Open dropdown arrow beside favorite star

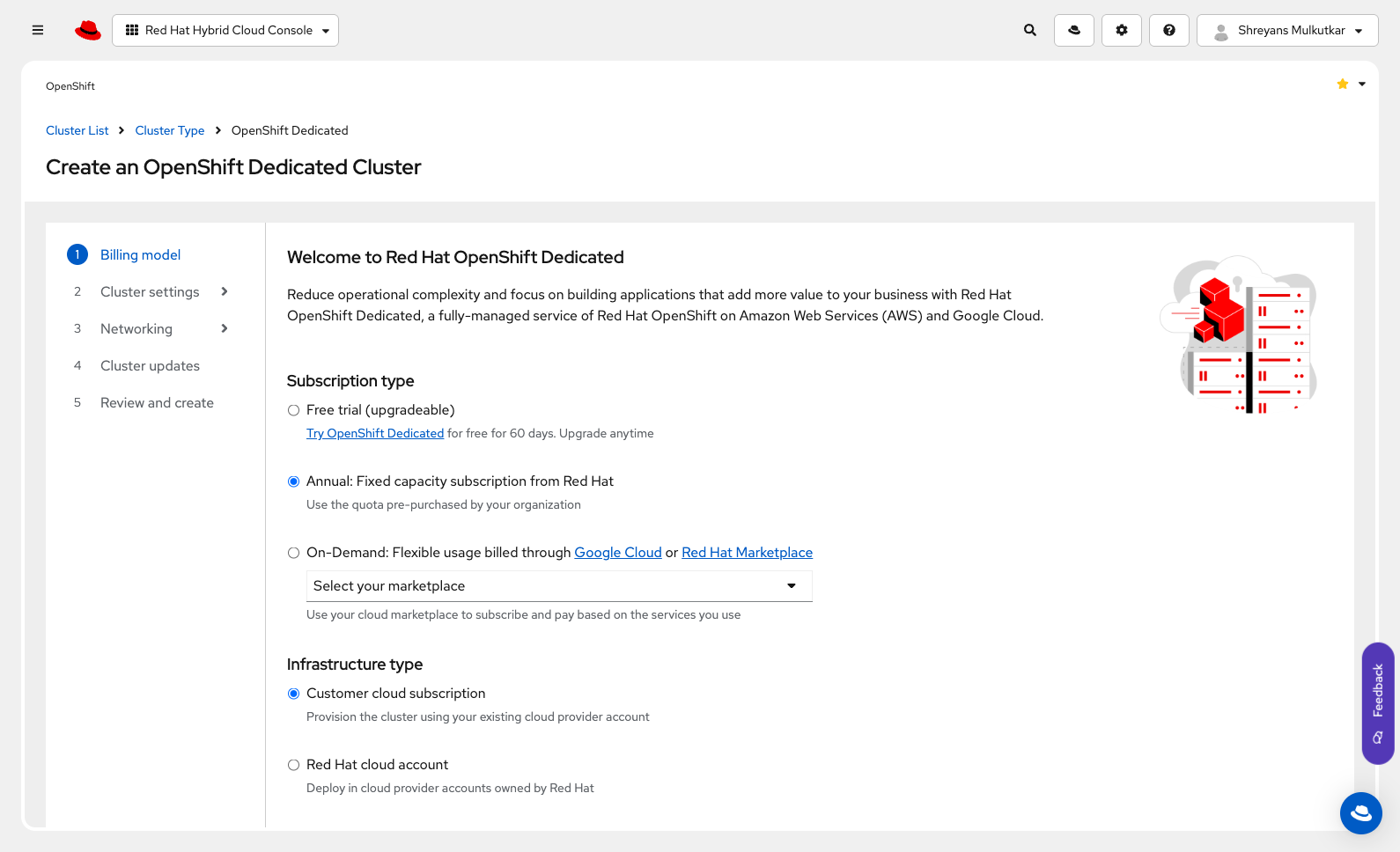[1362, 84]
